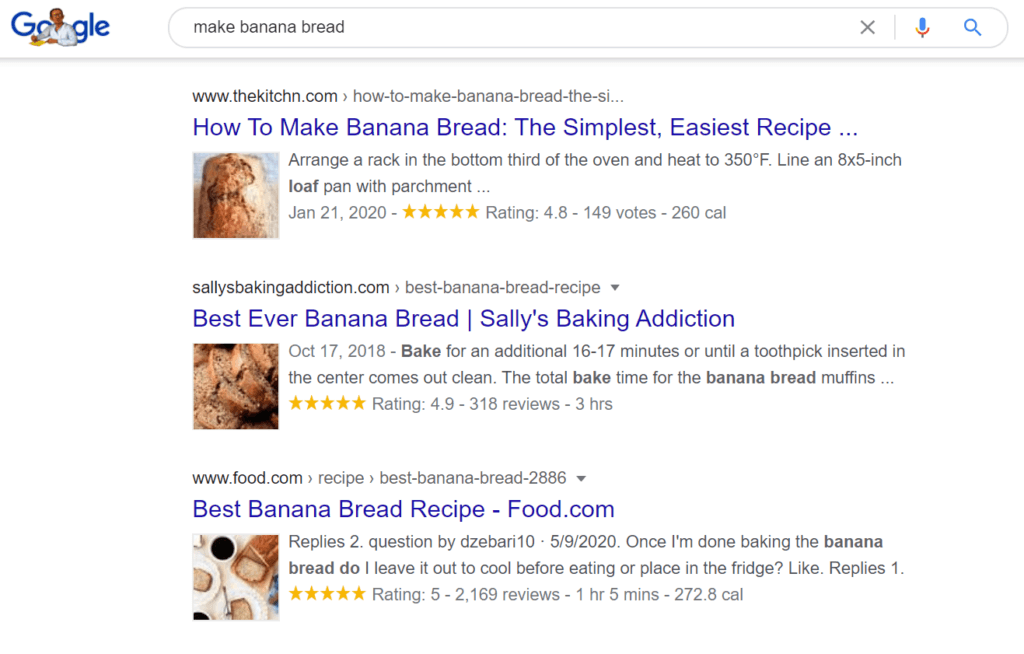This screenshot has width=1024, height=654.
Task: Open How To Make Banana Bread link
Action: click(x=525, y=127)
